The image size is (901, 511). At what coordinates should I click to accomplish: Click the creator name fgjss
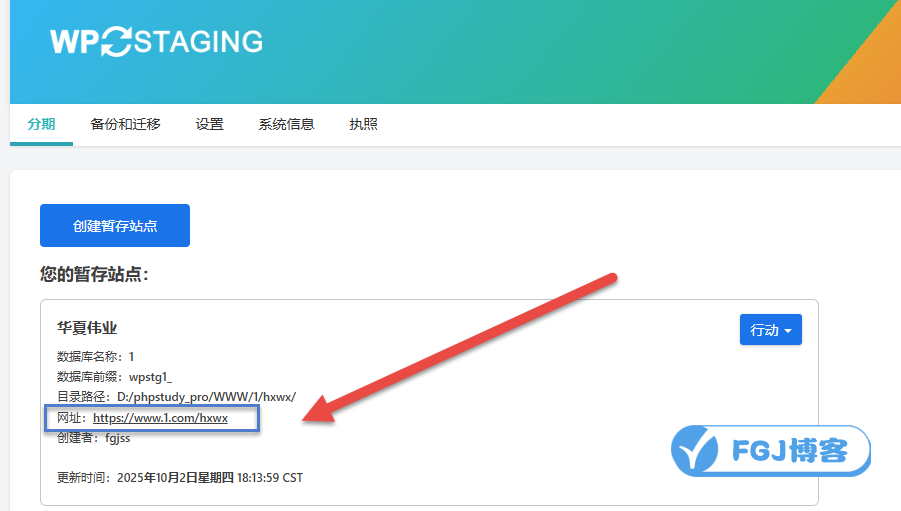117,438
